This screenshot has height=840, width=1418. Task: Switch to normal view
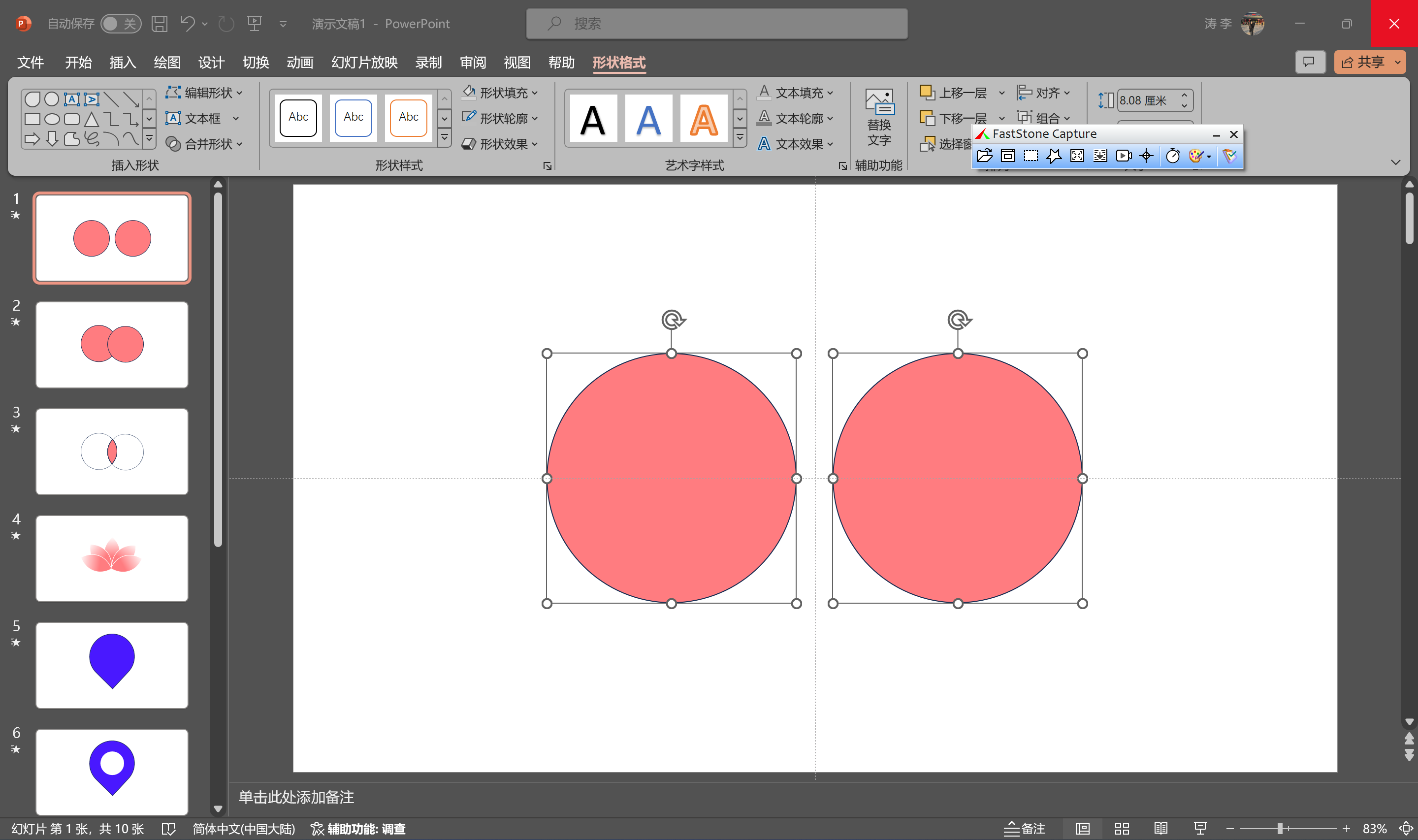(x=1082, y=829)
